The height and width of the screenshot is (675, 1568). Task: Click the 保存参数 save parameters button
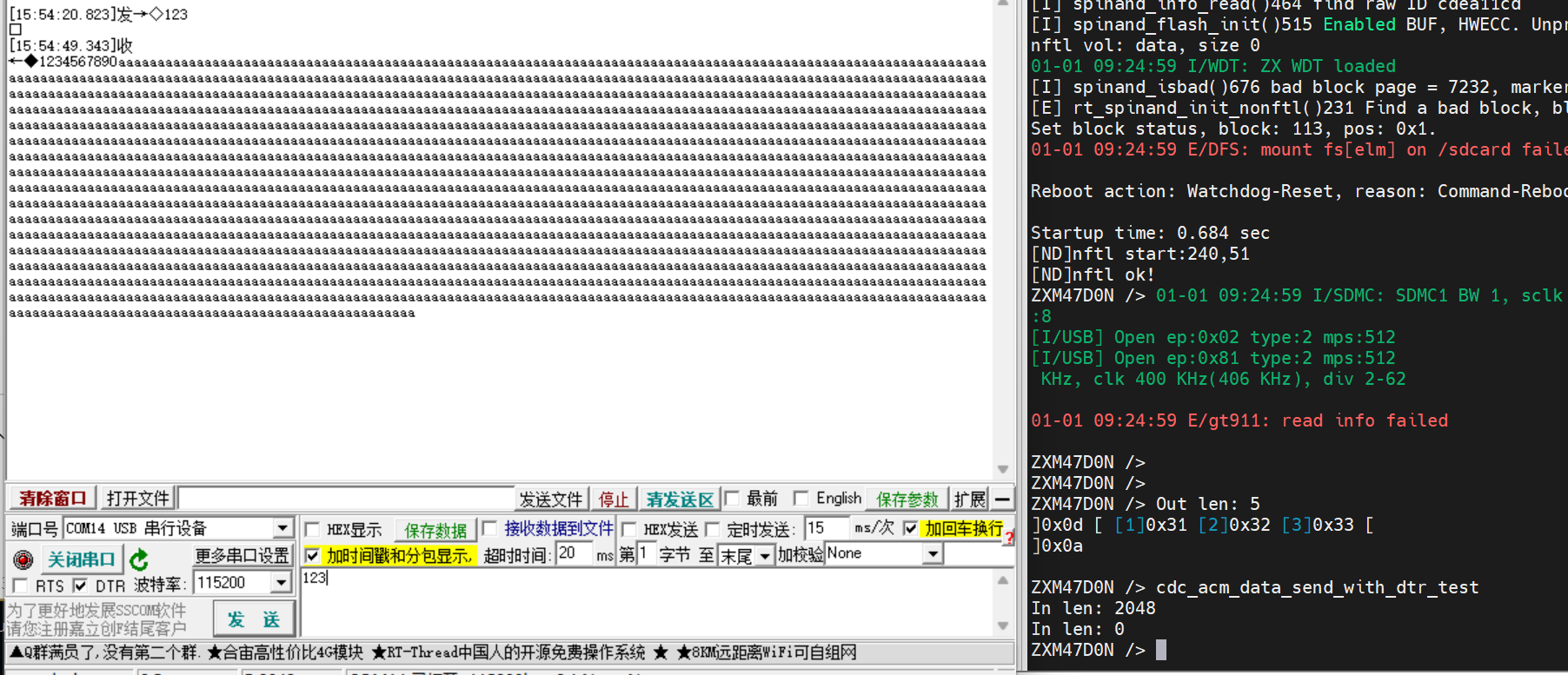tap(907, 500)
